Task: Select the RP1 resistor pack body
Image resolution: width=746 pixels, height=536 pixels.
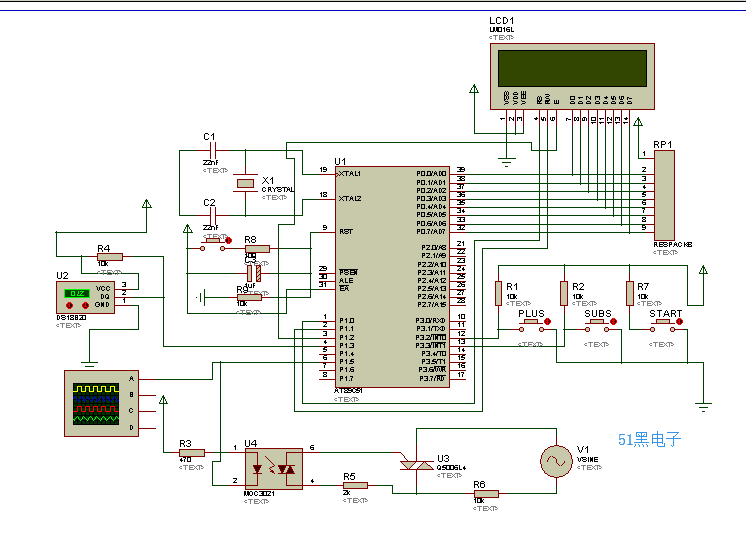Action: [x=664, y=195]
